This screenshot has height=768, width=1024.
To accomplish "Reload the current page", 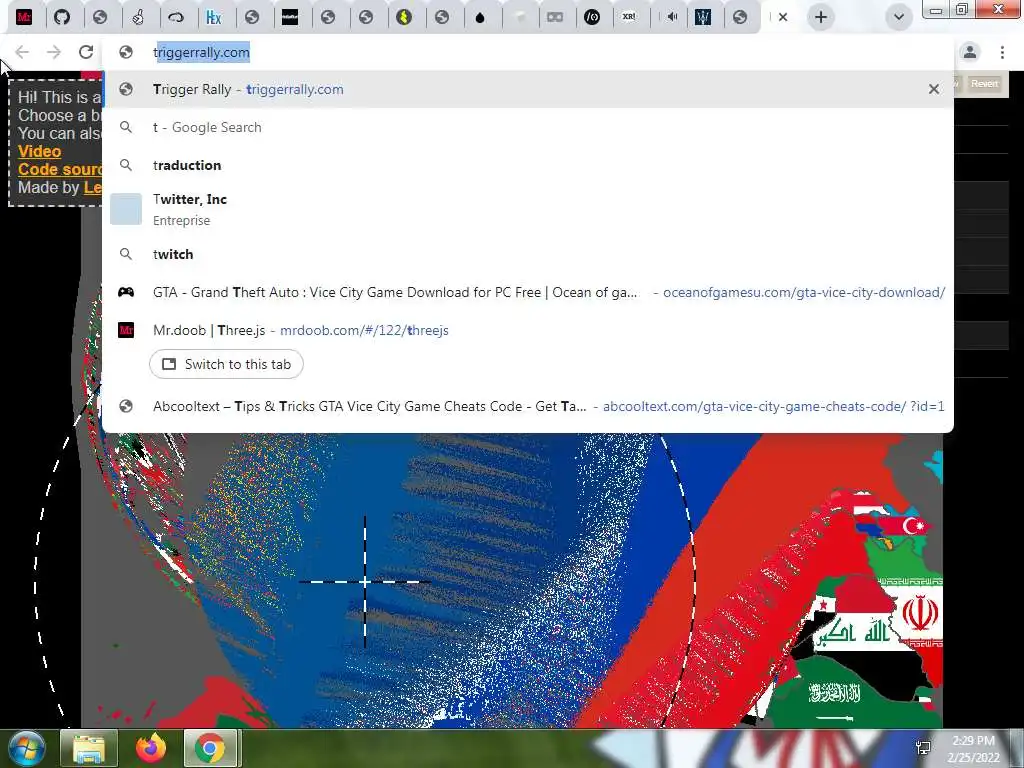I will (x=86, y=52).
